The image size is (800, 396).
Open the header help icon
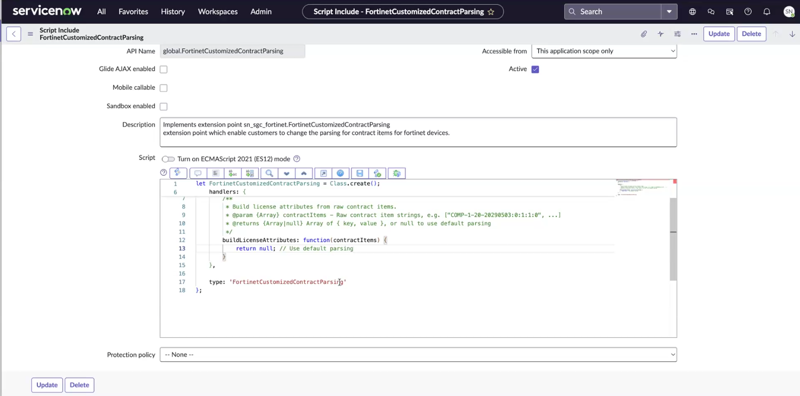coord(748,12)
